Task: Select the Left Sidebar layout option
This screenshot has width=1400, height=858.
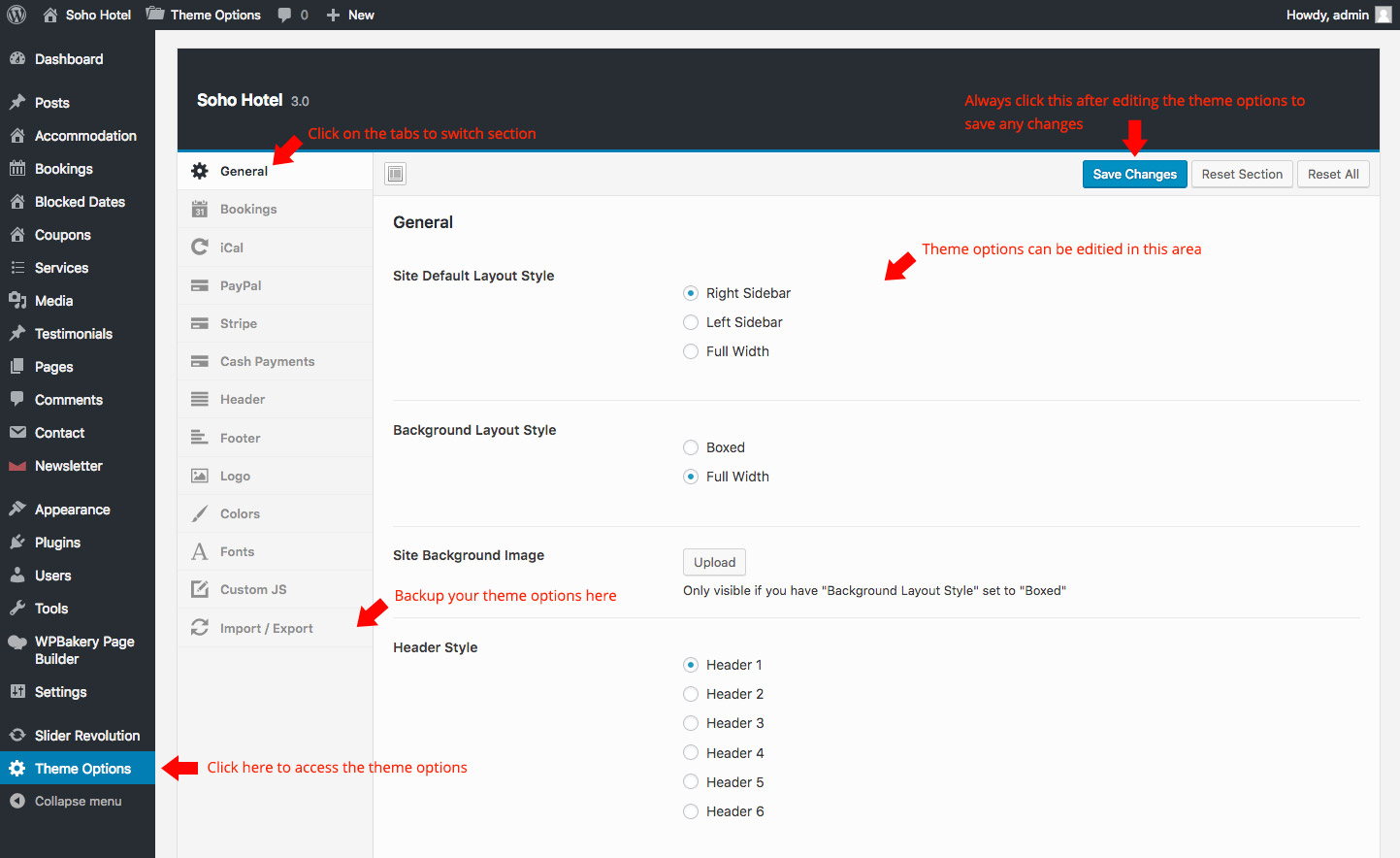Action: (x=691, y=322)
